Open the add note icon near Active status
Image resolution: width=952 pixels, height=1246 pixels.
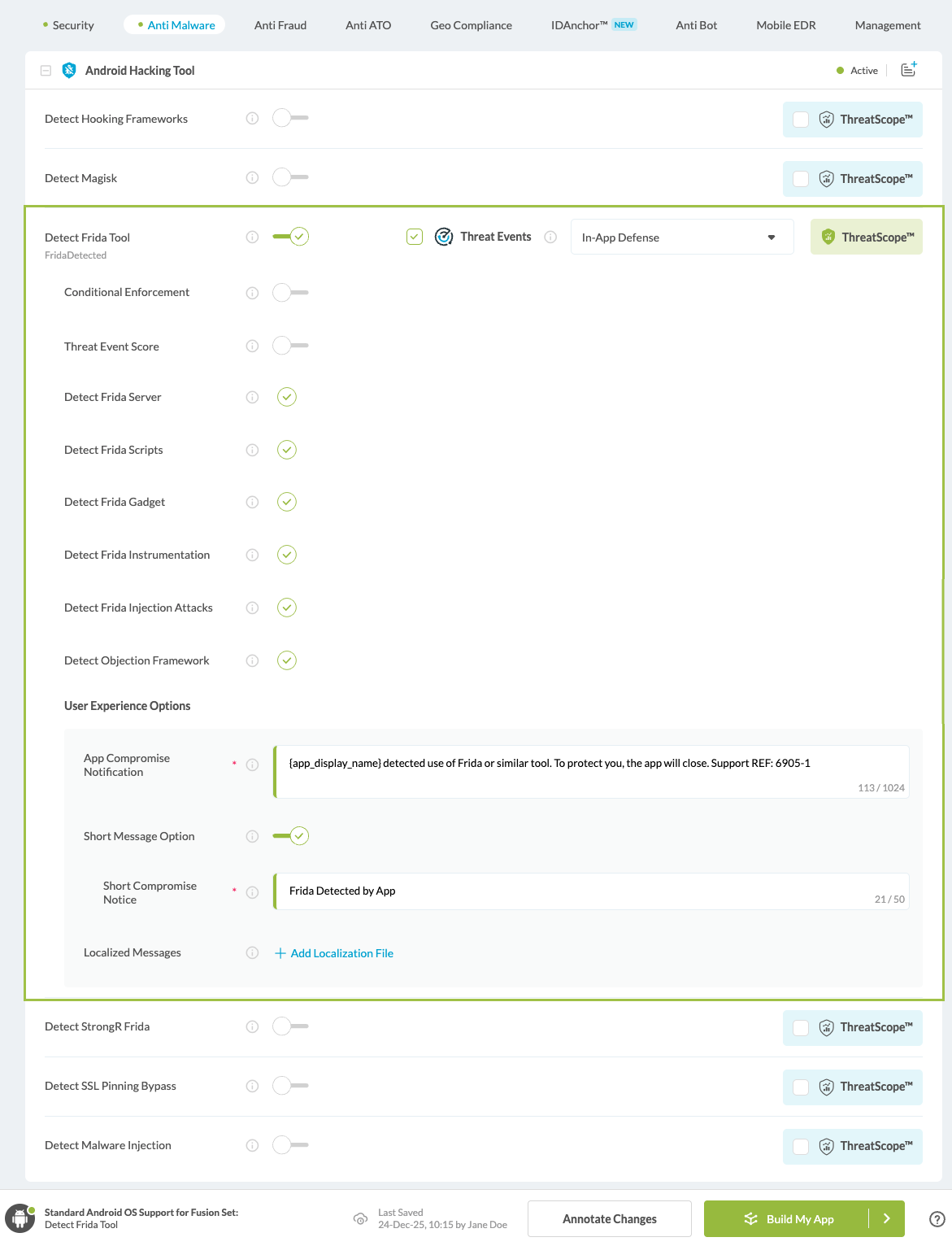(908, 70)
